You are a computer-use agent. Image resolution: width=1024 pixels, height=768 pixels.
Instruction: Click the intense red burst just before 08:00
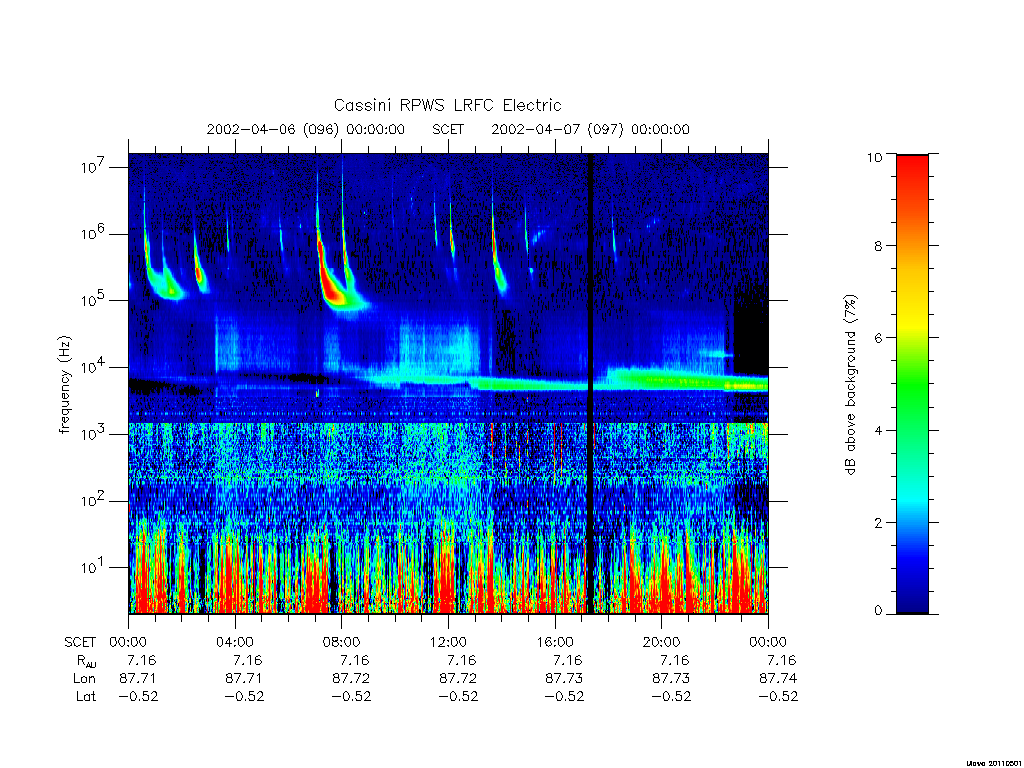[330, 281]
